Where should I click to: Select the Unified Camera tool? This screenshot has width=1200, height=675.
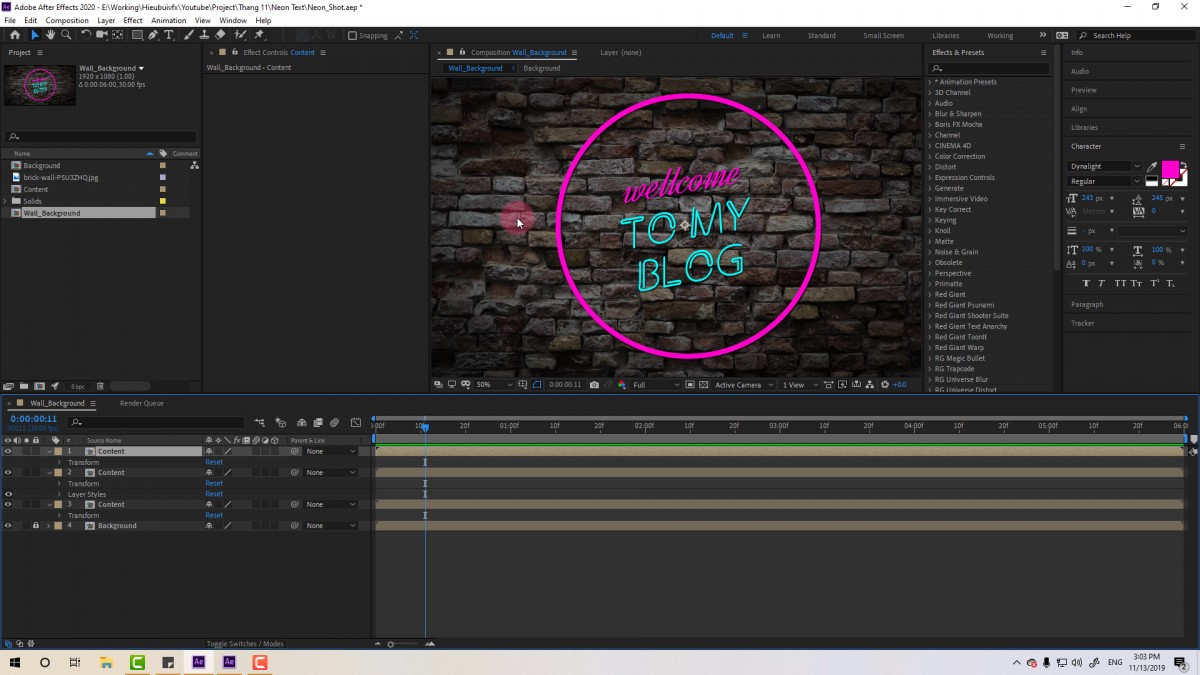point(101,35)
